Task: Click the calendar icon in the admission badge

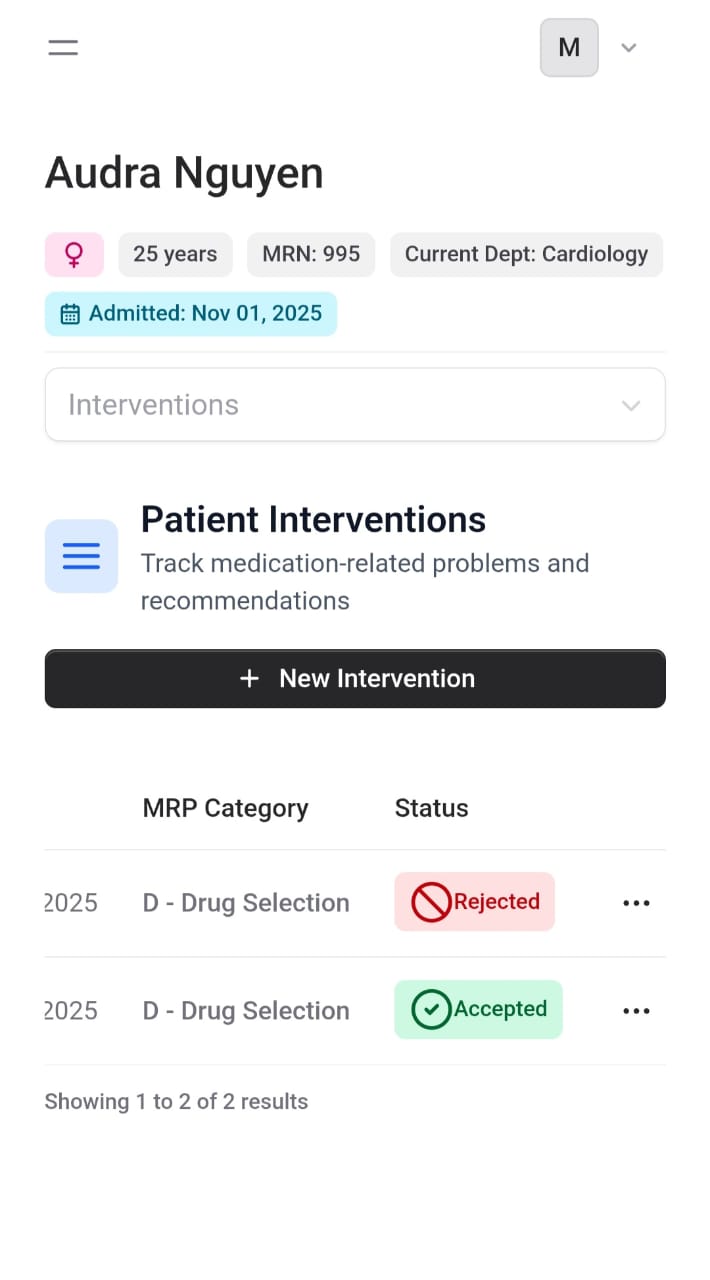Action: click(68, 313)
